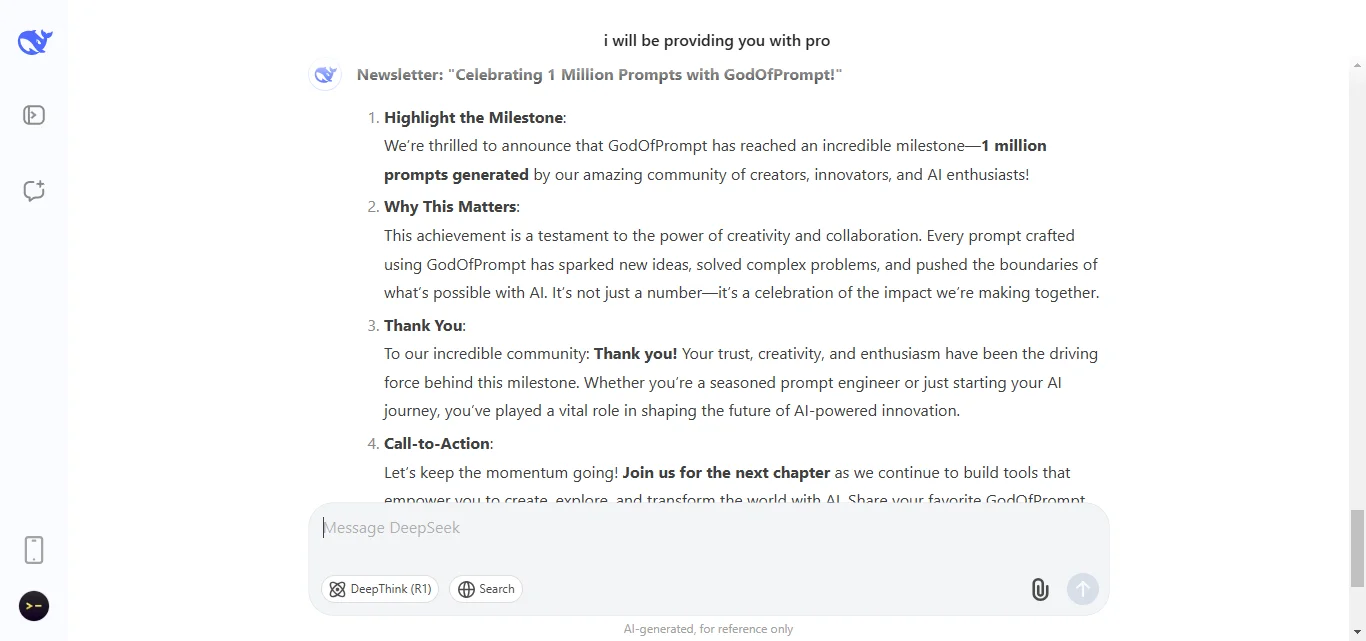Click the Get App phone icon
The width and height of the screenshot is (1366, 641).
pyautogui.click(x=33, y=549)
